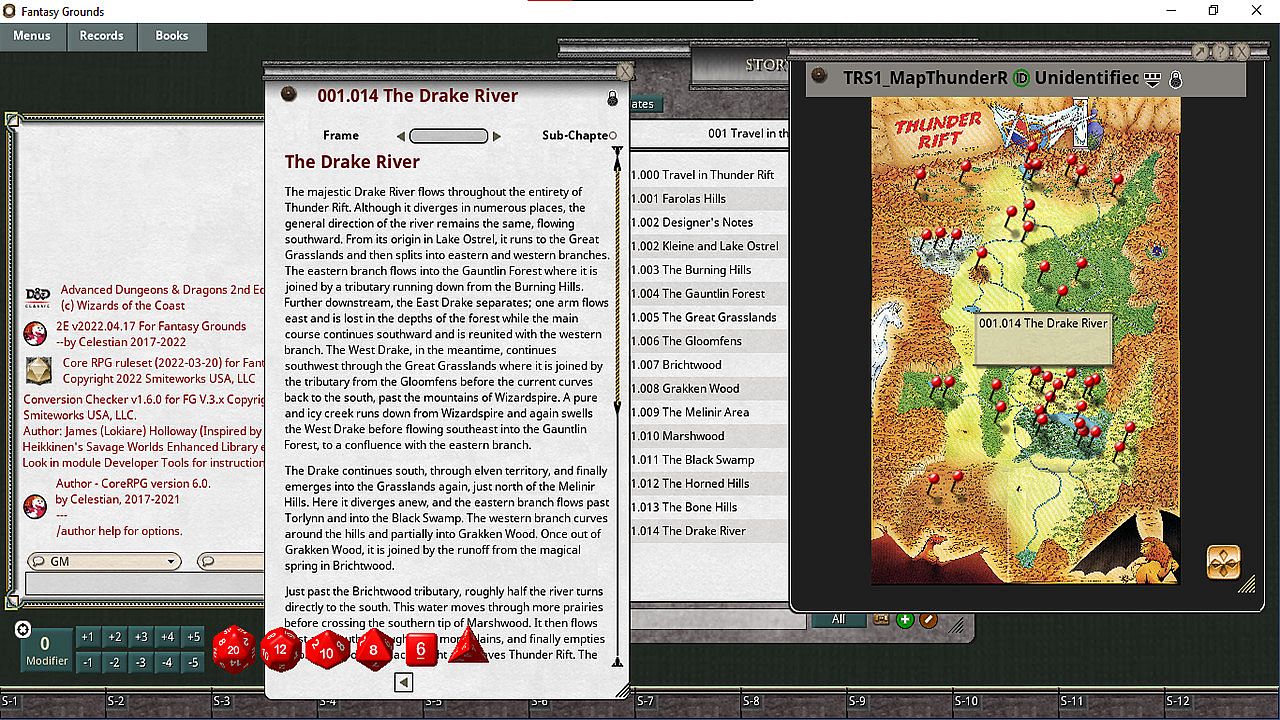This screenshot has height=720, width=1280.
Task: Click the story list book icon
Action: (x=881, y=620)
